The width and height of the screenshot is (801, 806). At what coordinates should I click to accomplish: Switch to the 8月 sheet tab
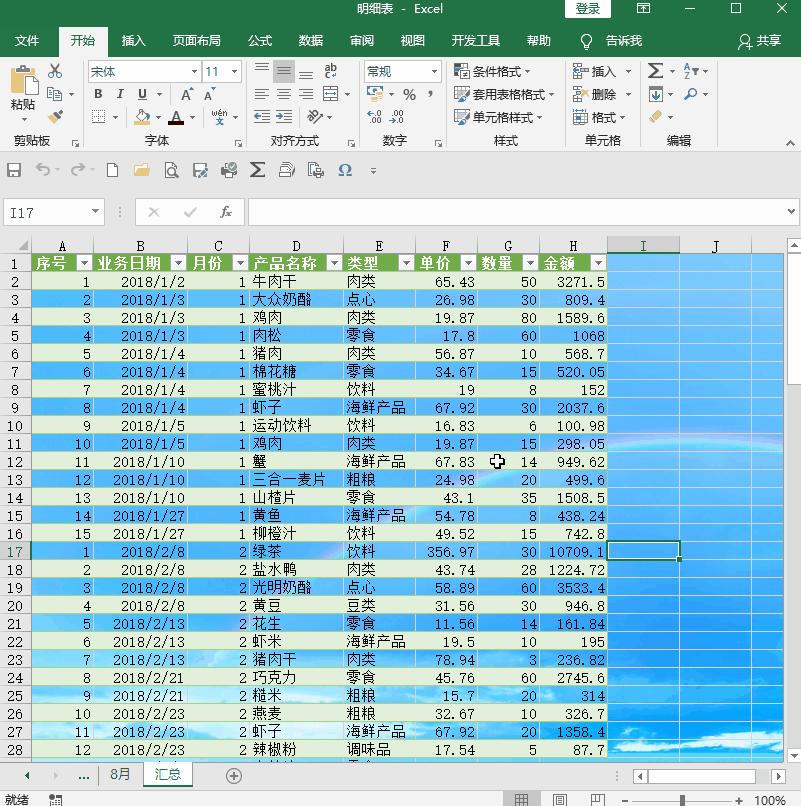click(x=119, y=775)
